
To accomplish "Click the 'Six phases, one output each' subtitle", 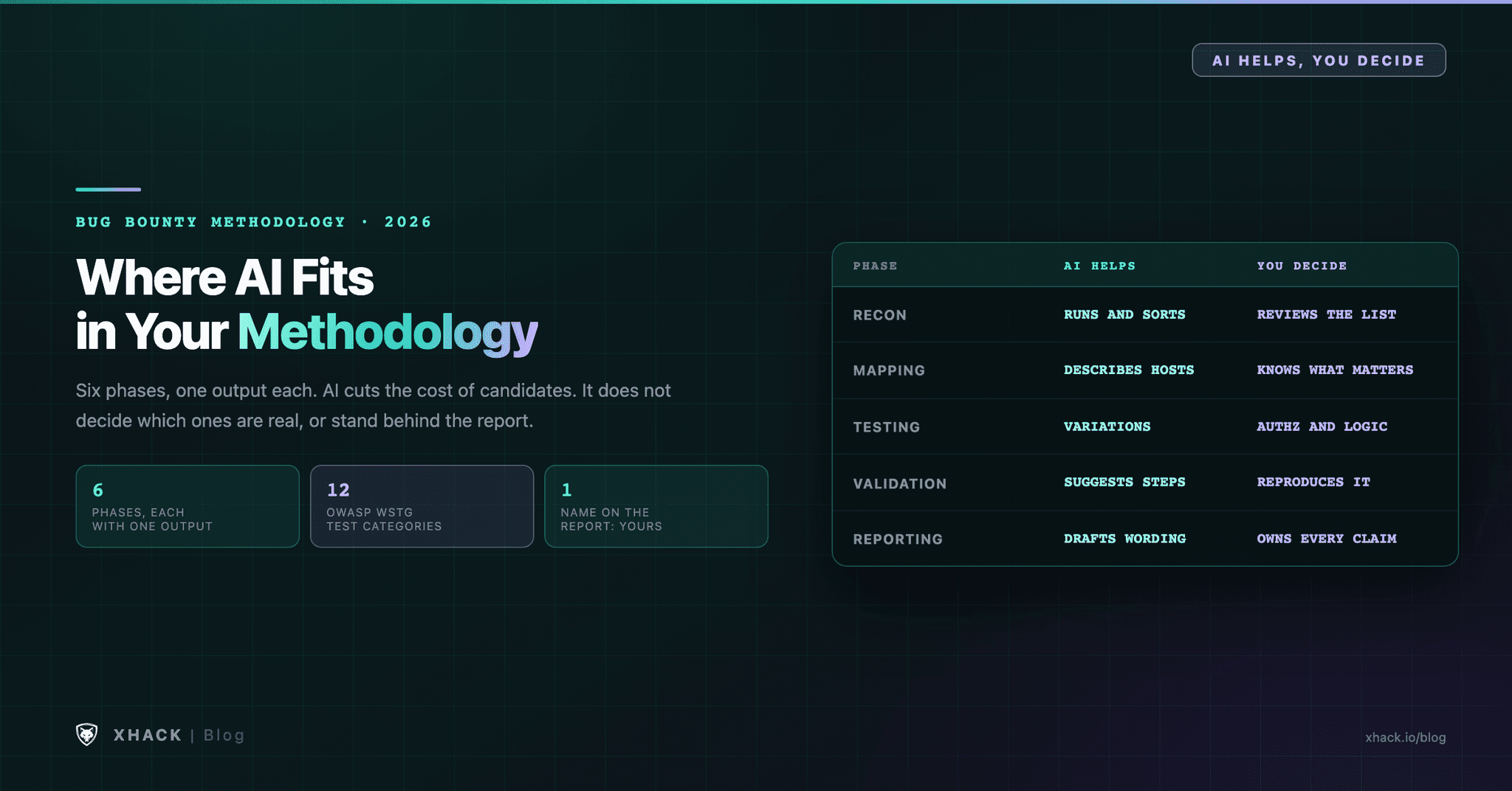I will pos(373,405).
